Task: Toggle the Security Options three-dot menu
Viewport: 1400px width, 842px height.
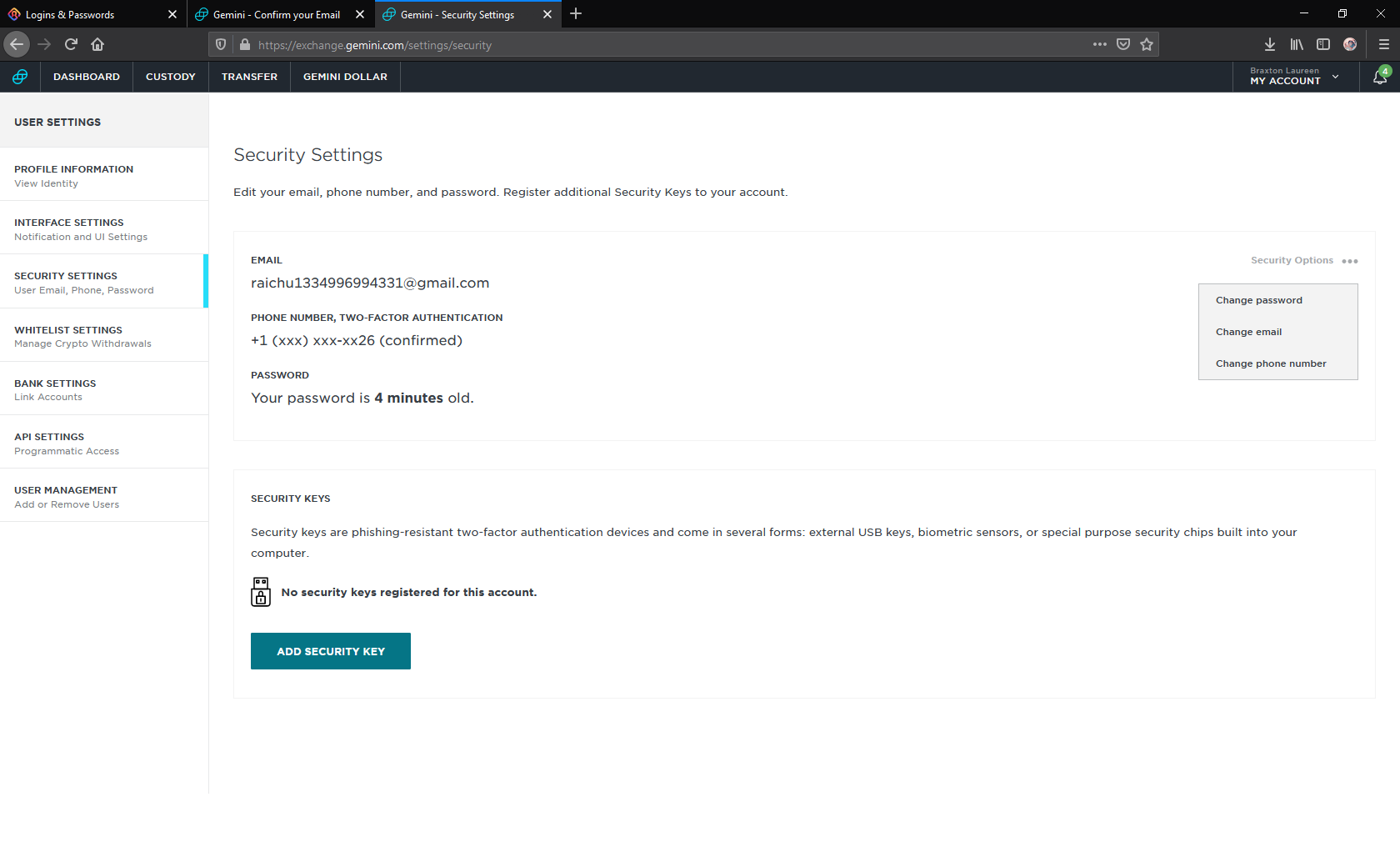Action: (1350, 261)
